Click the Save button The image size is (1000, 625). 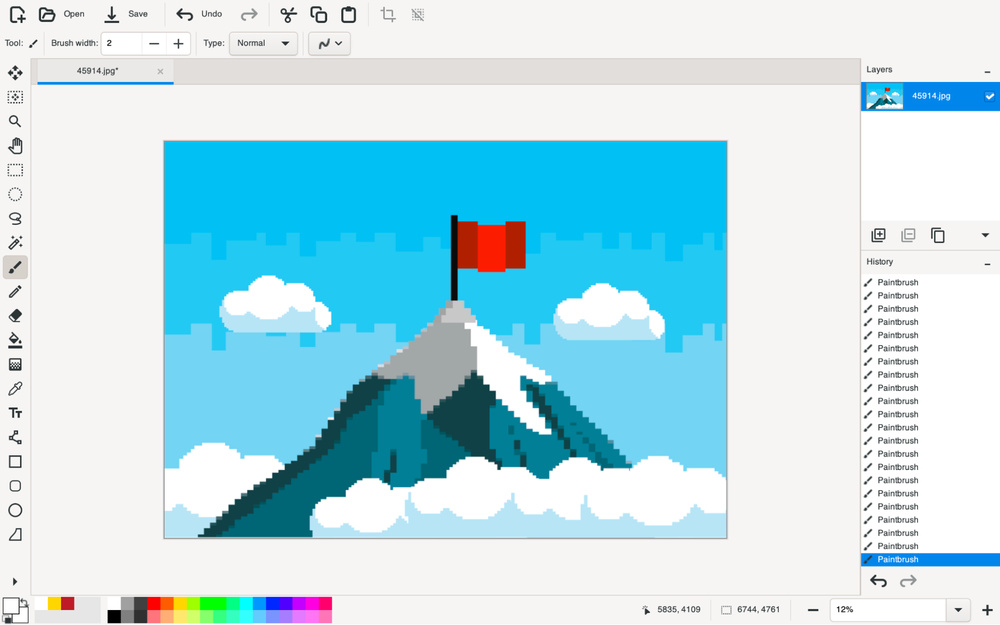(x=126, y=14)
